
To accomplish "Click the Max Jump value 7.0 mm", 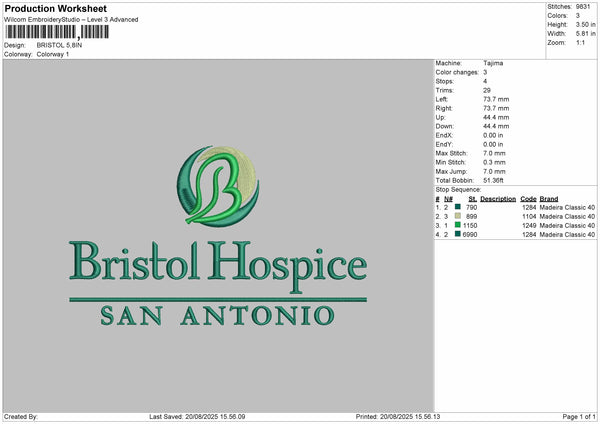I will click(x=494, y=171).
